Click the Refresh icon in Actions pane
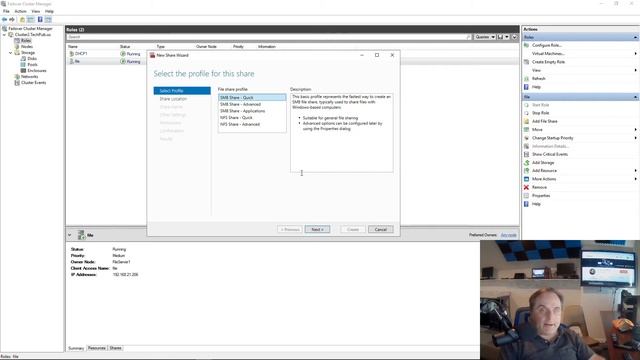 click(527, 78)
